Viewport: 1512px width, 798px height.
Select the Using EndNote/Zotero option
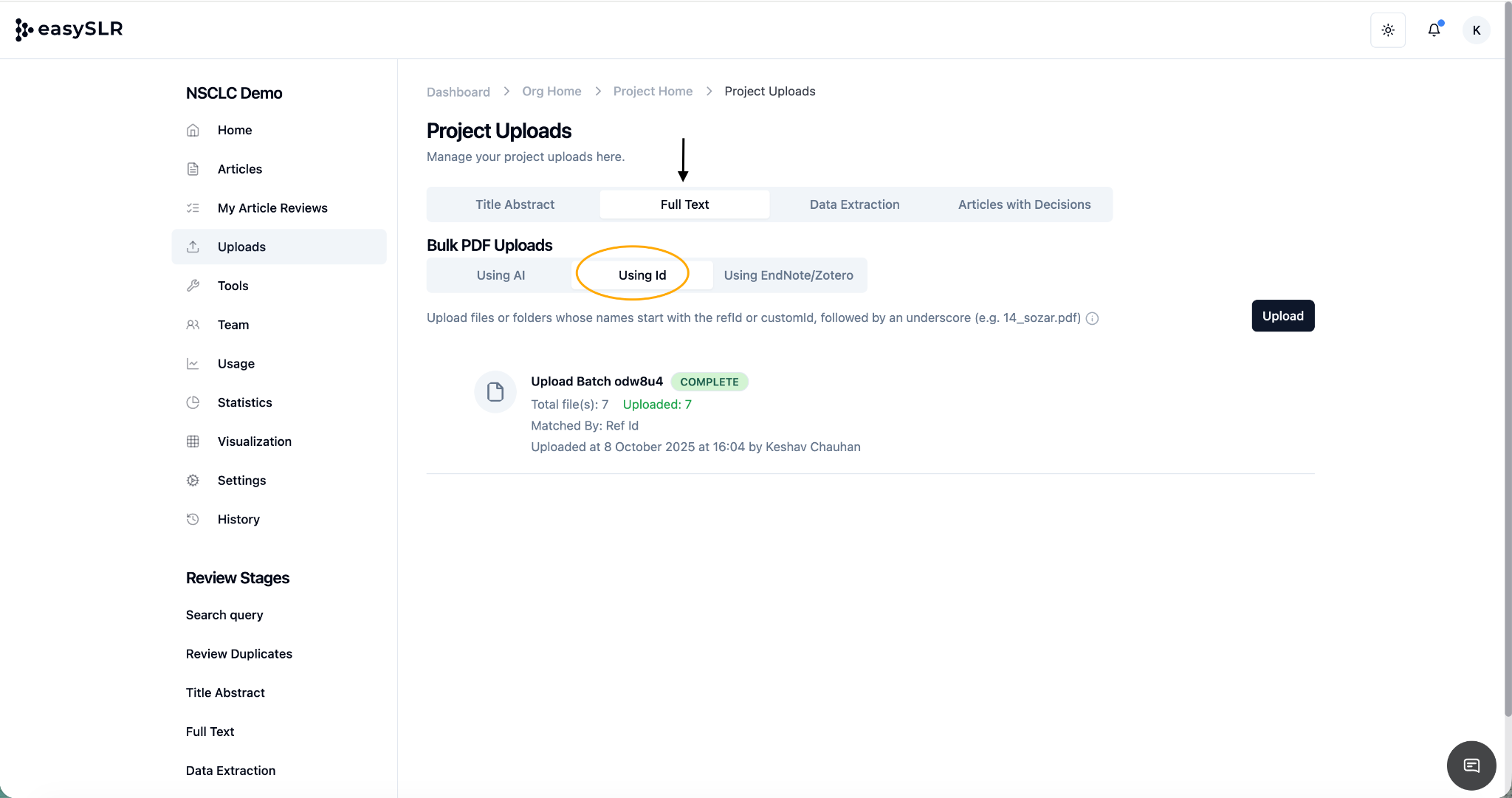click(x=788, y=275)
